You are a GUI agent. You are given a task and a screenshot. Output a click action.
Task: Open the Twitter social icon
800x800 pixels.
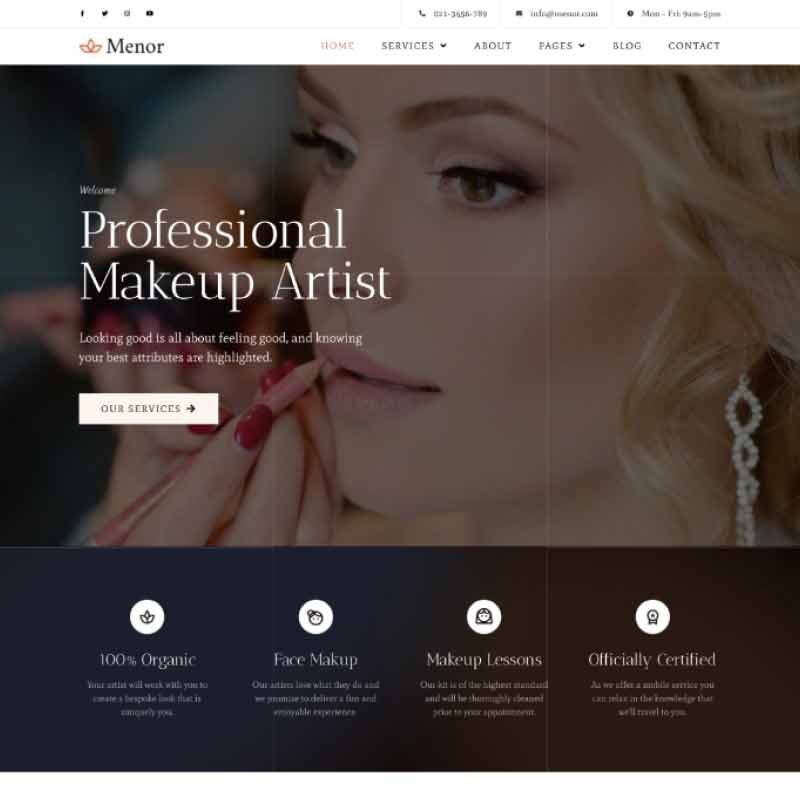tap(105, 13)
